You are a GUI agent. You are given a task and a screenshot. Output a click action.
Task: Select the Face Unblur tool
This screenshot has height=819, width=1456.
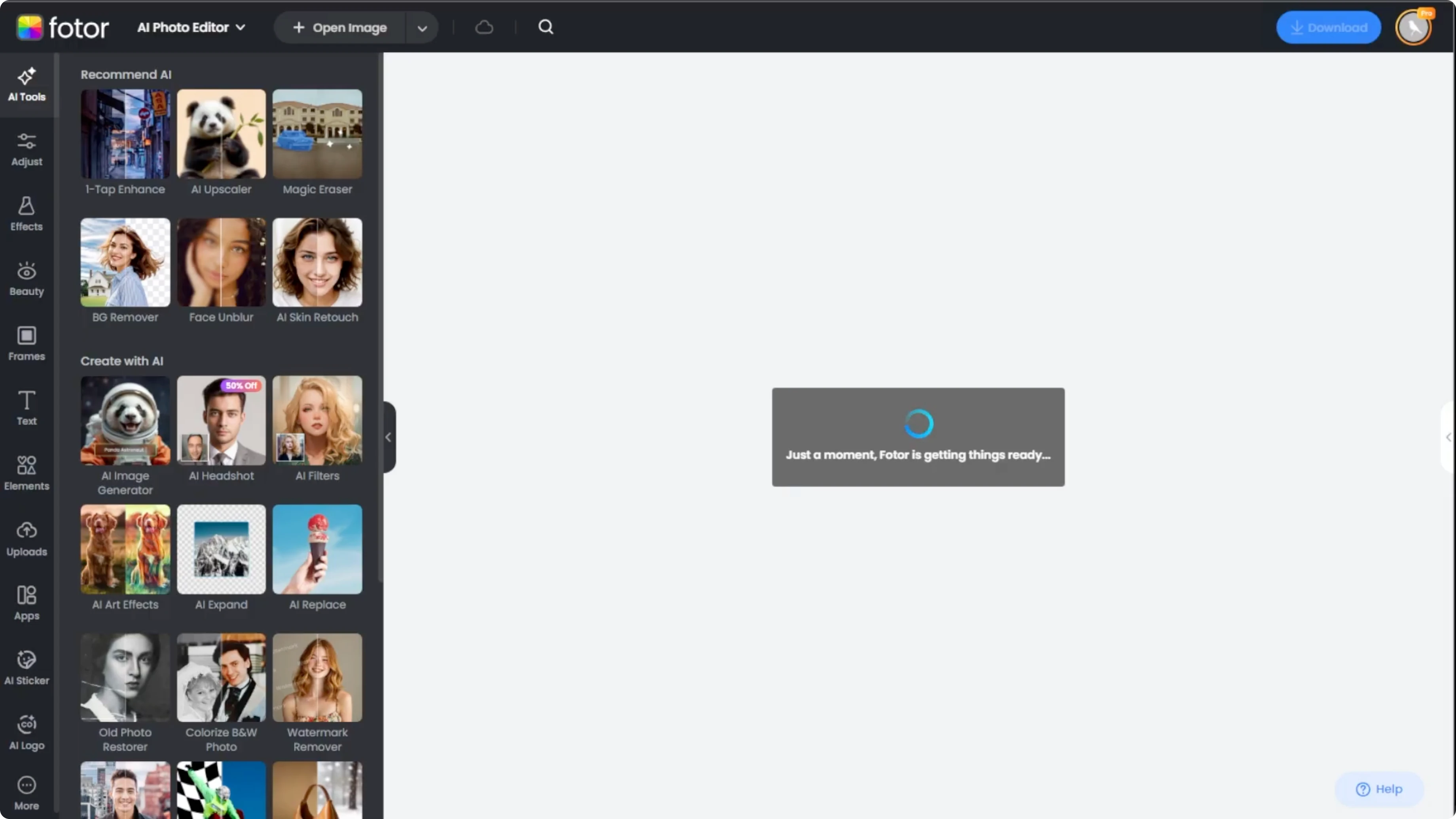point(221,271)
